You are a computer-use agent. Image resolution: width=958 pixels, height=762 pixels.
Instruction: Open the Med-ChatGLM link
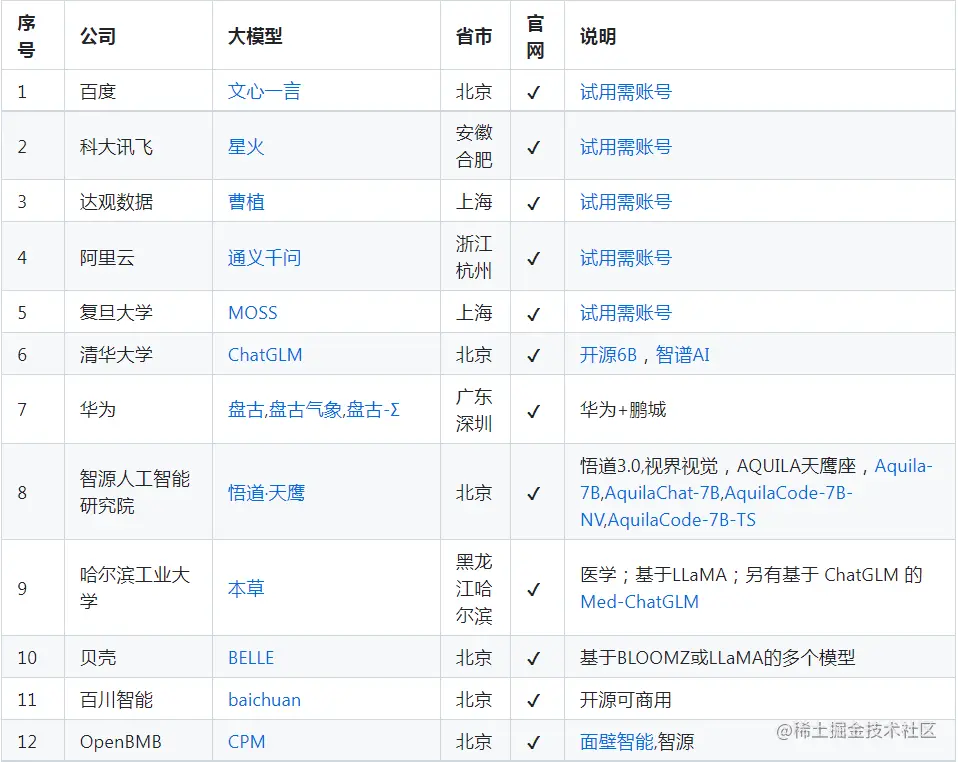point(639,602)
